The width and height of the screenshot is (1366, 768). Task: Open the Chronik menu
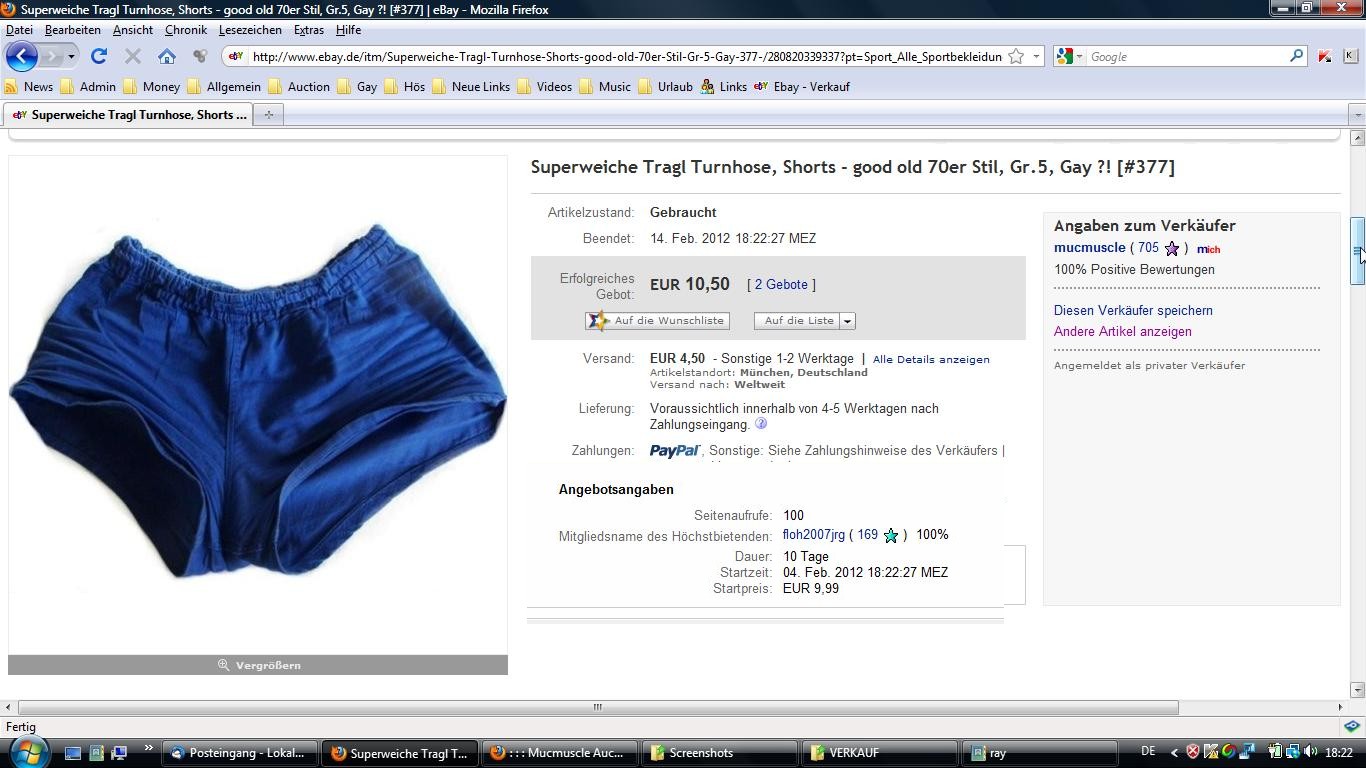pos(185,30)
